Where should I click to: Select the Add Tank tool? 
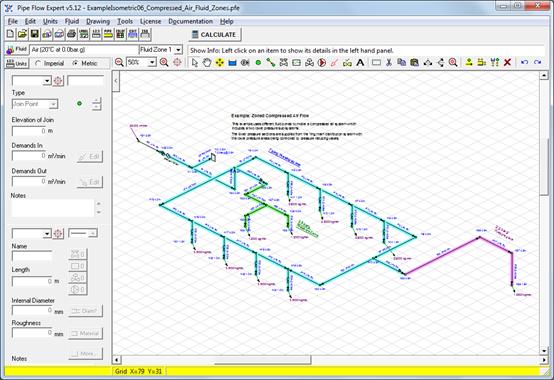click(x=232, y=63)
